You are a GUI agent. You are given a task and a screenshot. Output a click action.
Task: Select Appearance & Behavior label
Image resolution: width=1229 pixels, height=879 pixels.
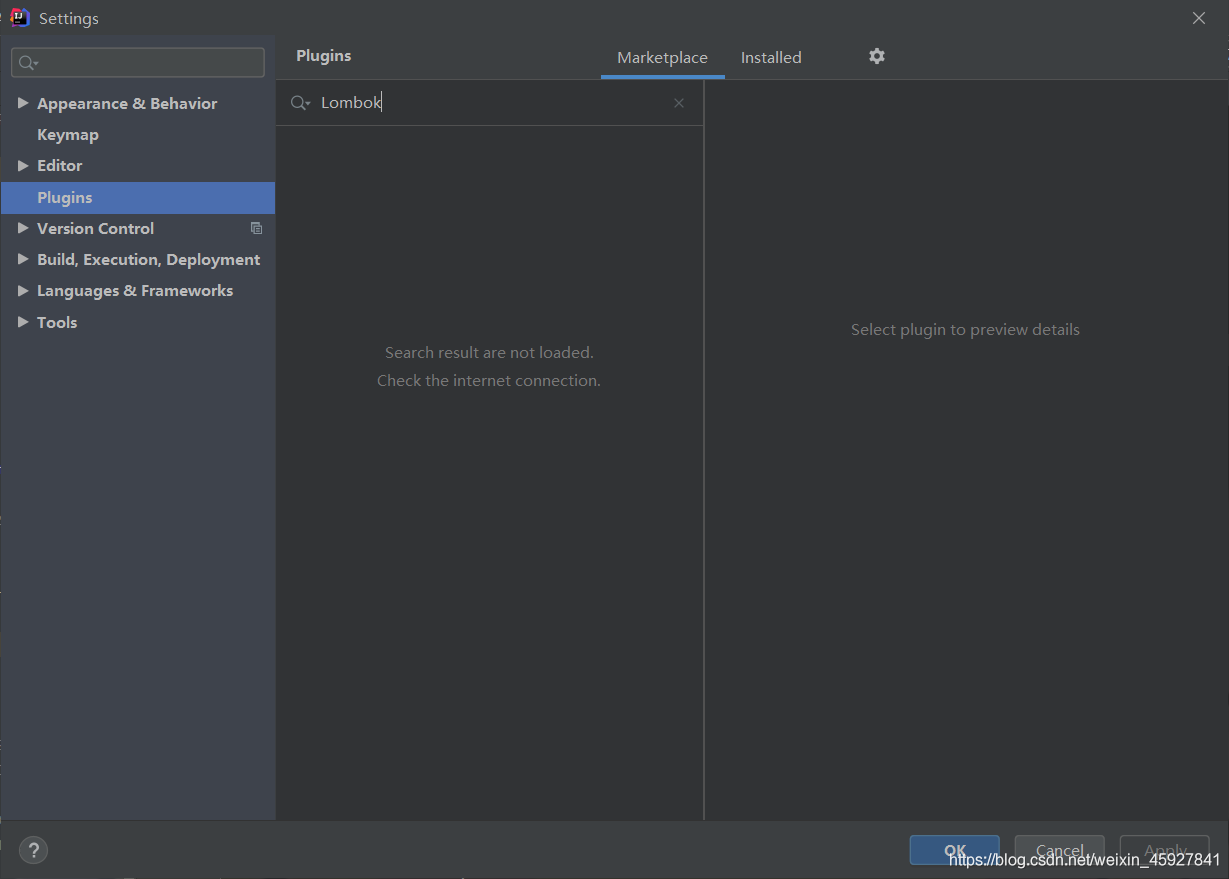(x=127, y=103)
